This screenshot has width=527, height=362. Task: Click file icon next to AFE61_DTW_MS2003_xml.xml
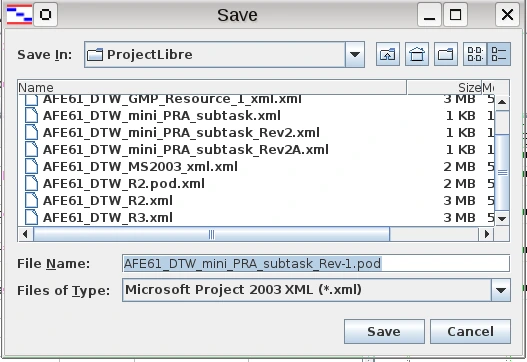(32, 166)
